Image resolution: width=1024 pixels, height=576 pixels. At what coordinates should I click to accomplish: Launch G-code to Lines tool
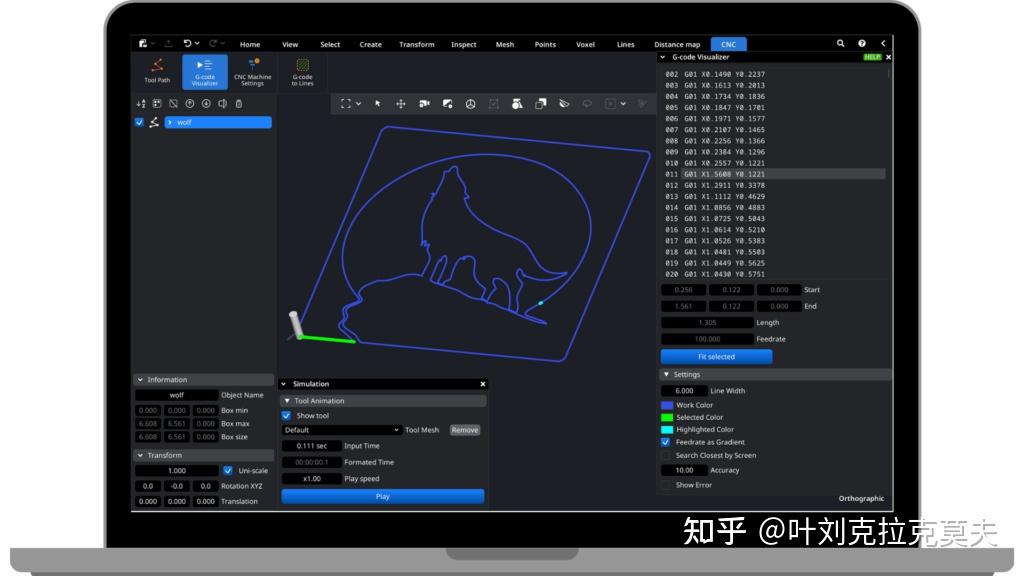pos(302,71)
